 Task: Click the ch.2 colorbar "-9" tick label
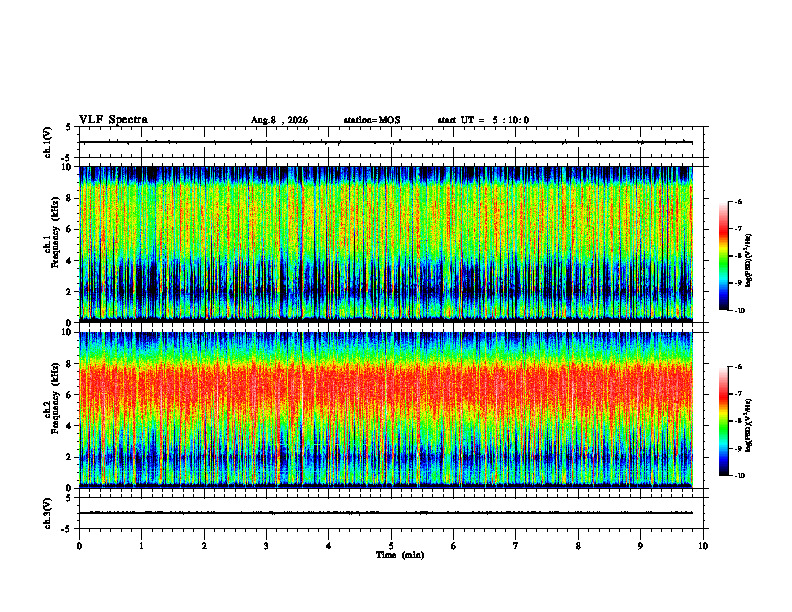pyautogui.click(x=738, y=449)
